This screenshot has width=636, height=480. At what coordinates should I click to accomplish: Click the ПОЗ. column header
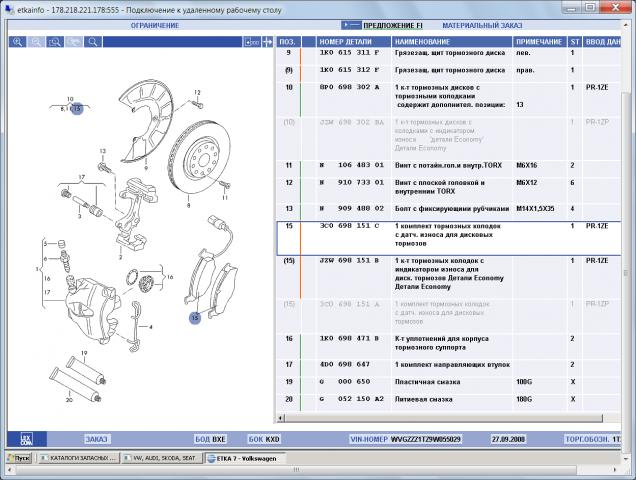point(289,42)
